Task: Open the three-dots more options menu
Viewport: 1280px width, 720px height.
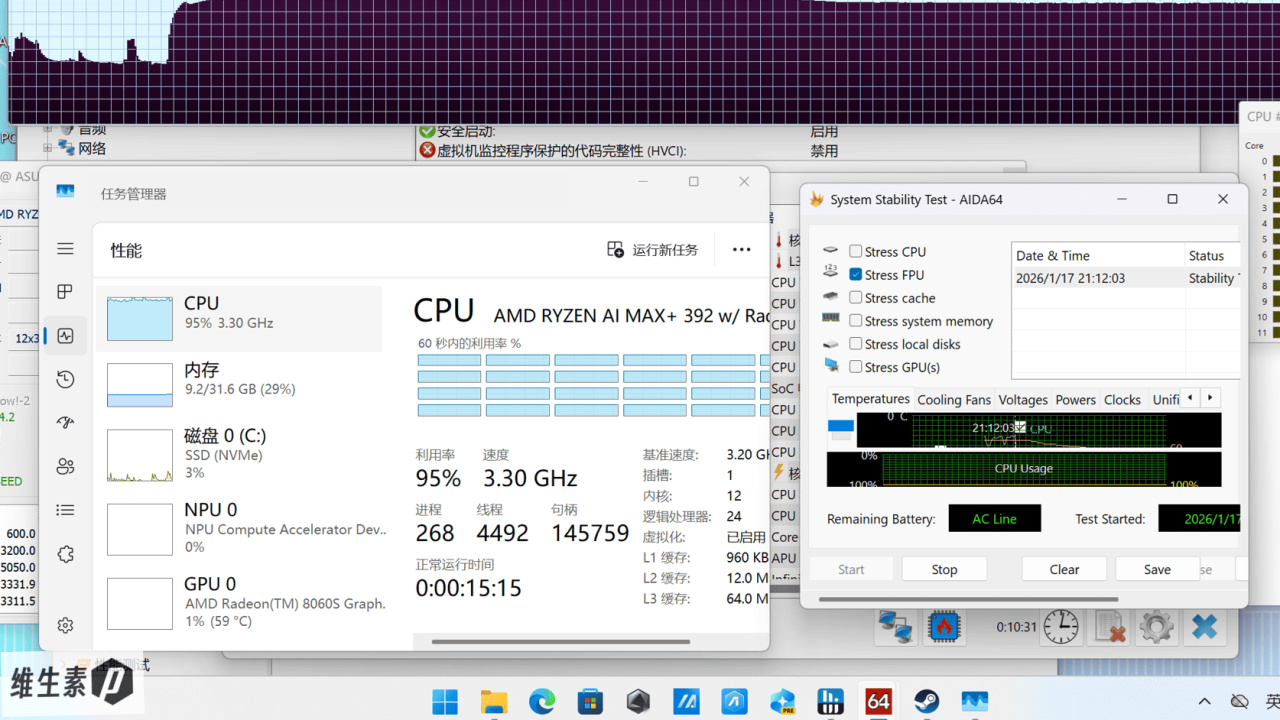Action: point(741,250)
